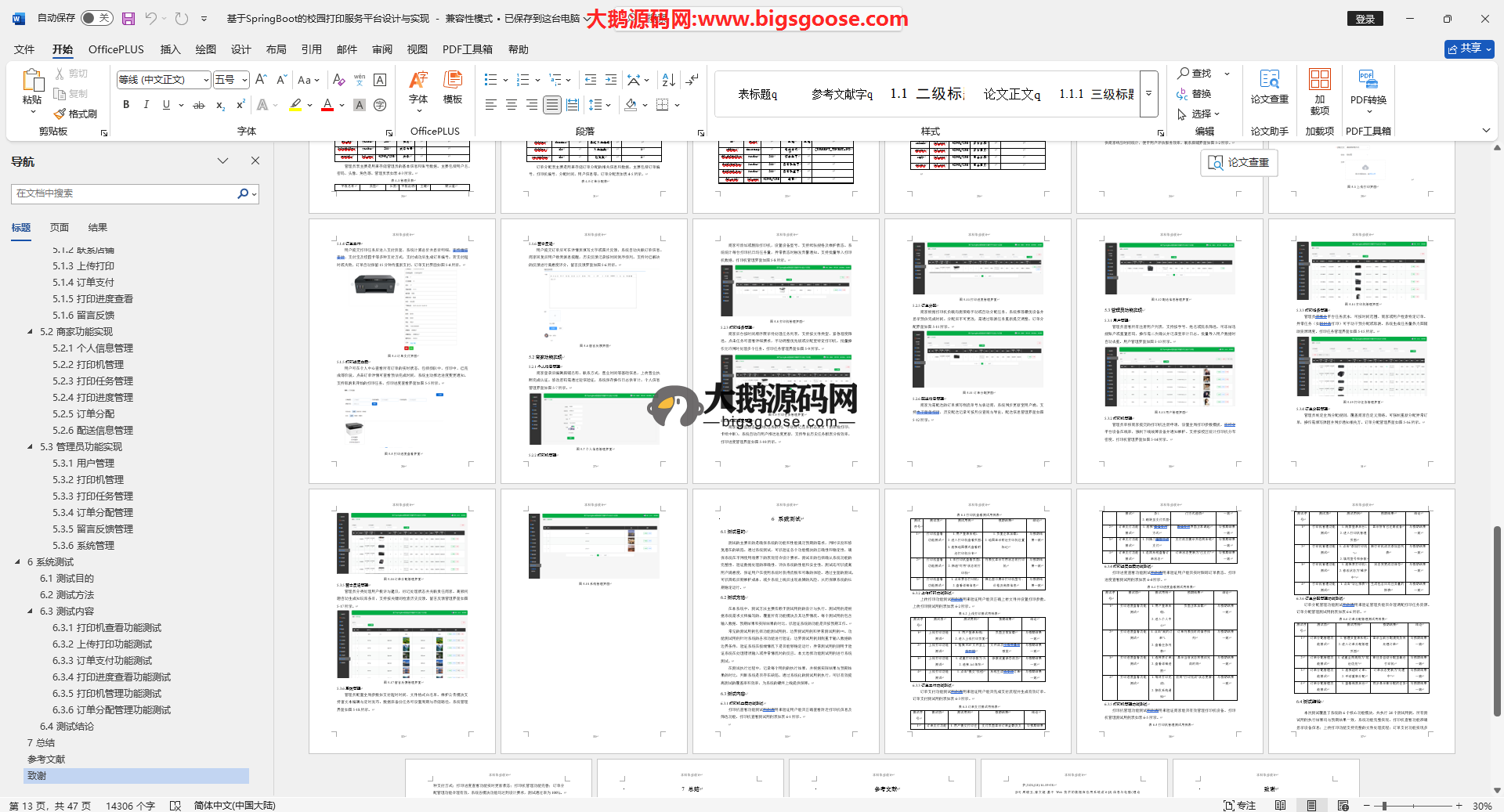Click the 共享 share button

pyautogui.click(x=1469, y=49)
